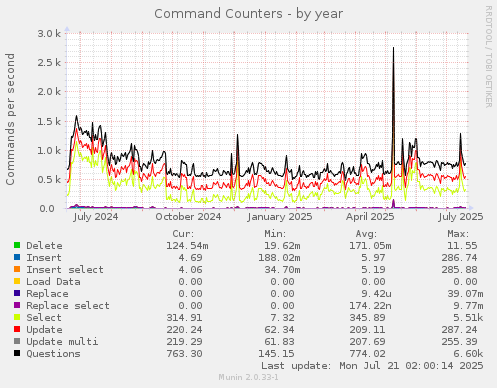Click the Questions legend label
Screen dimensions: 497x388
coord(53,354)
